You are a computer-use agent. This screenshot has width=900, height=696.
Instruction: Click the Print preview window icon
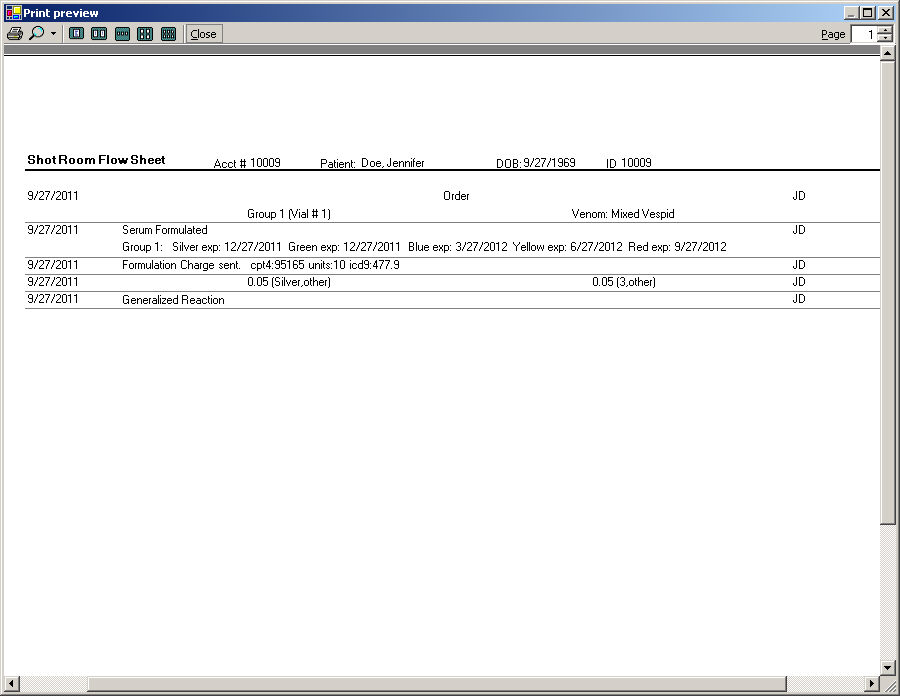(x=13, y=13)
